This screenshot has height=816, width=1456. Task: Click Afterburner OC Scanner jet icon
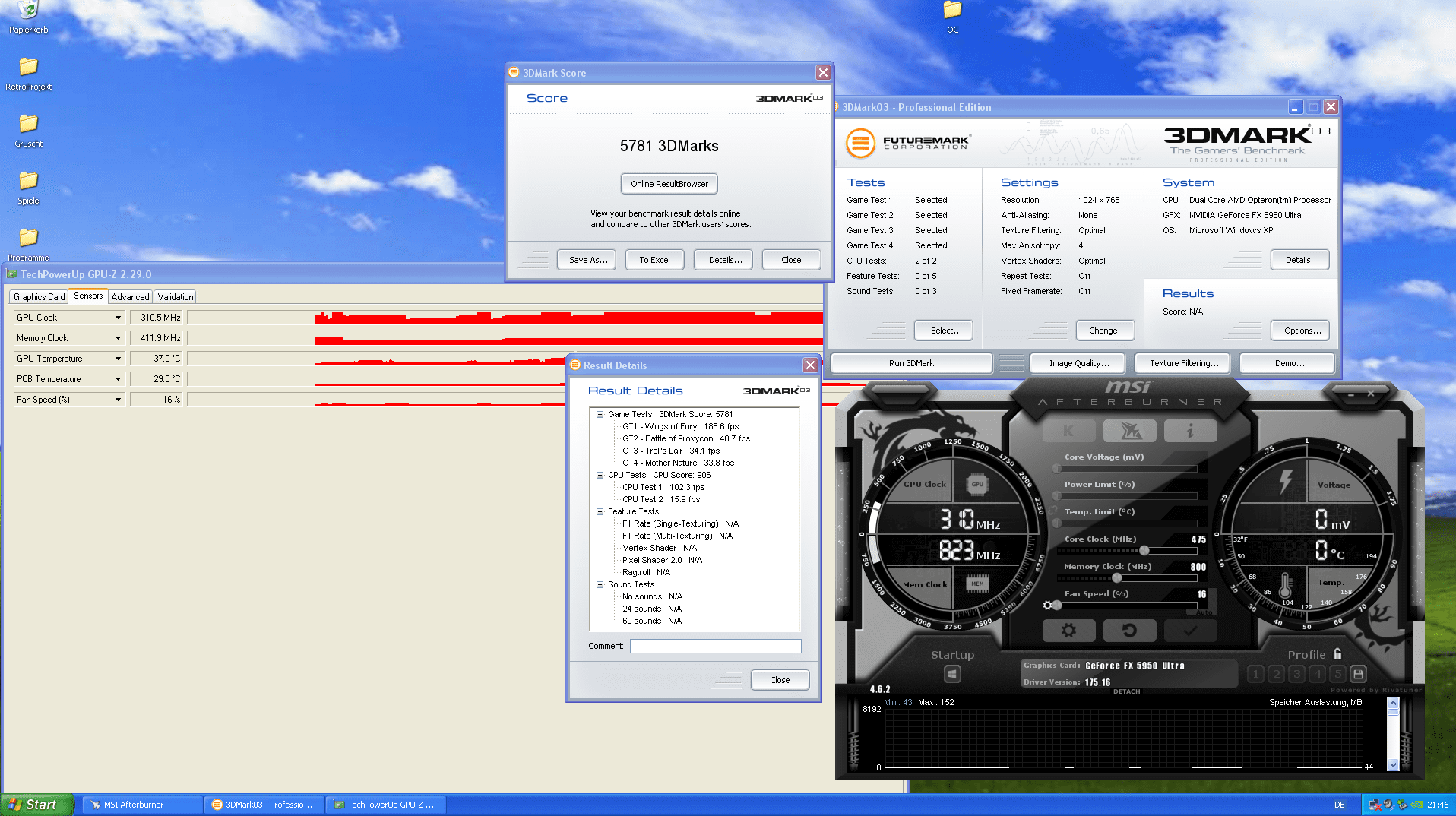pos(1130,432)
